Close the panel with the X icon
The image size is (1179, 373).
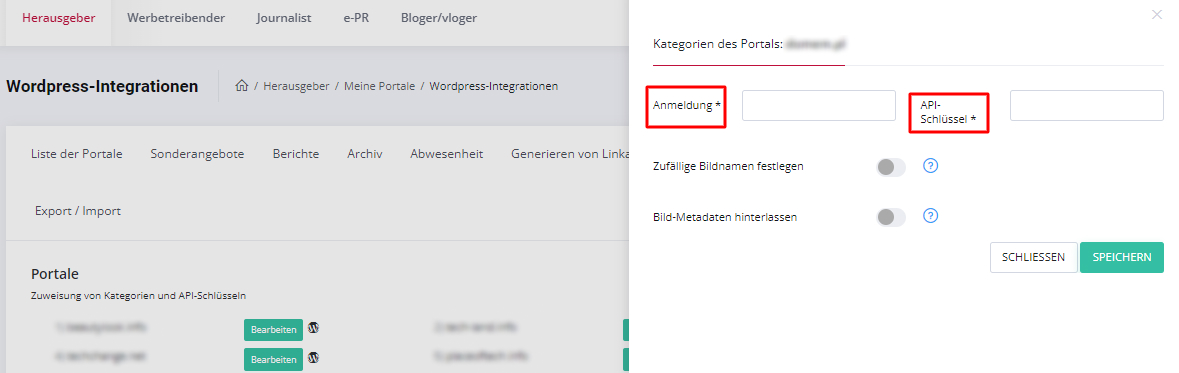(1156, 14)
